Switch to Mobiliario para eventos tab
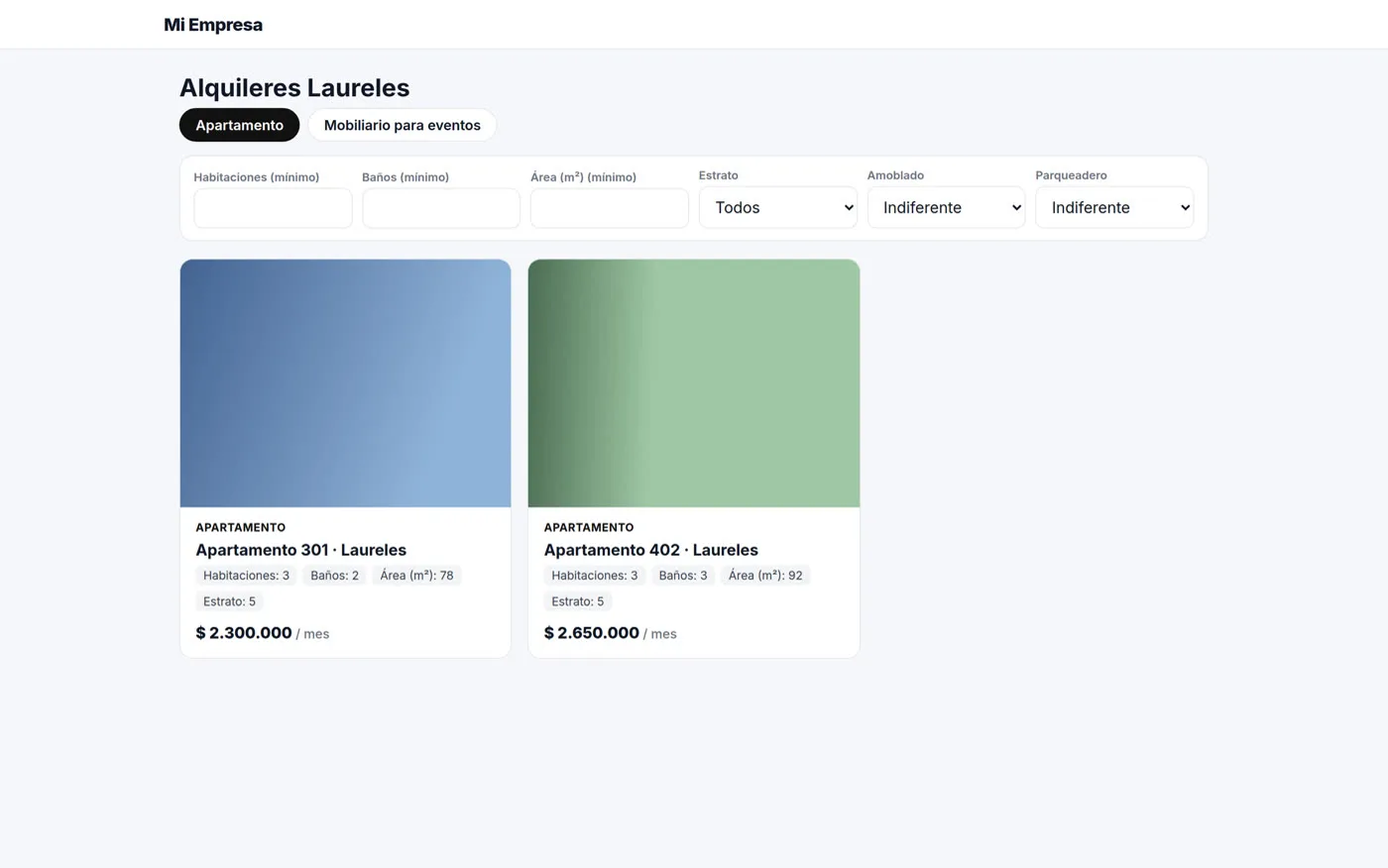Image resolution: width=1388 pixels, height=868 pixels. 402,125
